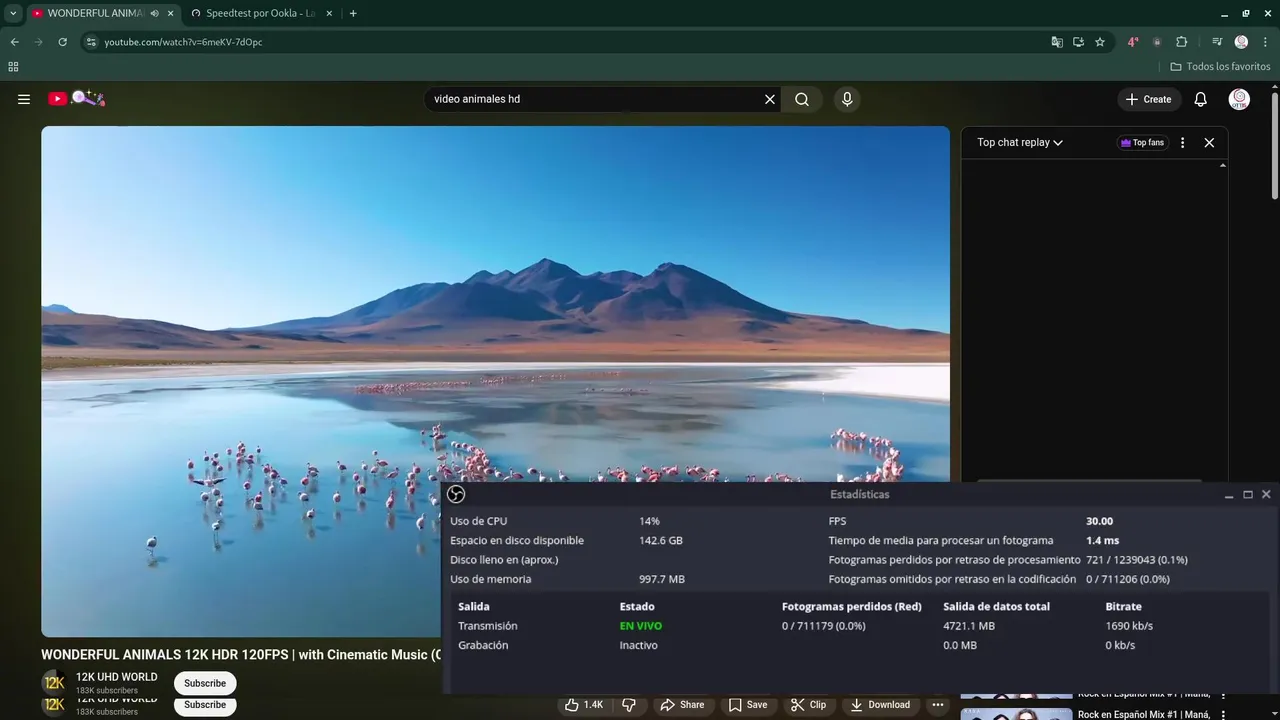This screenshot has width=1280, height=720.
Task: Mute the YouTube tab audio icon
Action: (155, 13)
